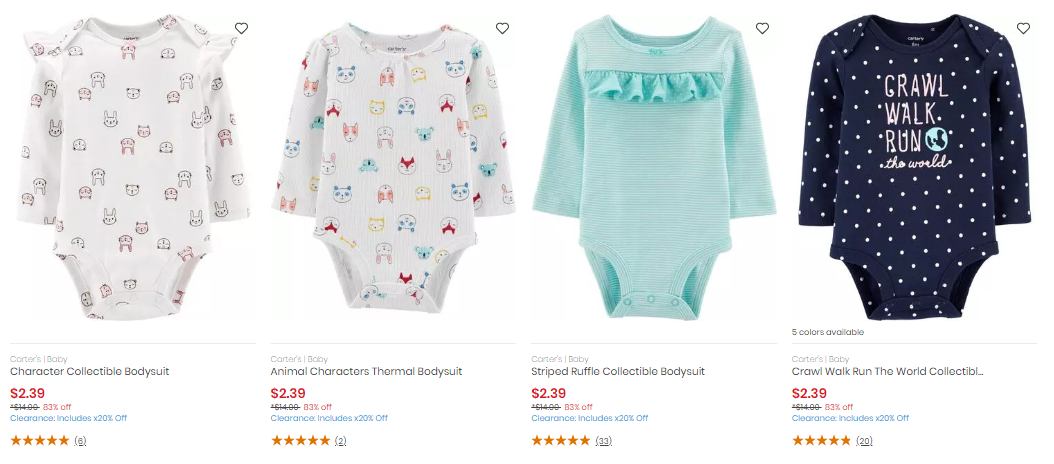
Task: Open Striped Ruffle Collectible Bodysuit title link
Action: pyautogui.click(x=618, y=371)
